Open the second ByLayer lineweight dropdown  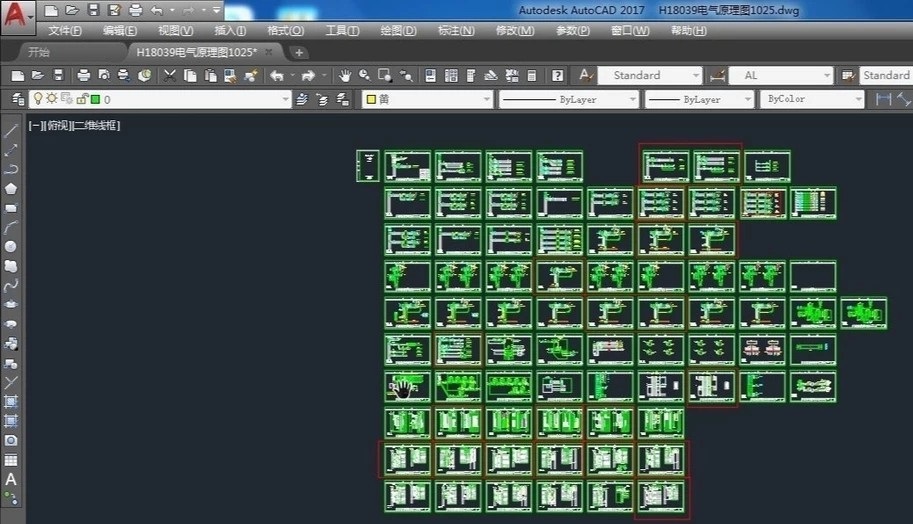(x=699, y=100)
